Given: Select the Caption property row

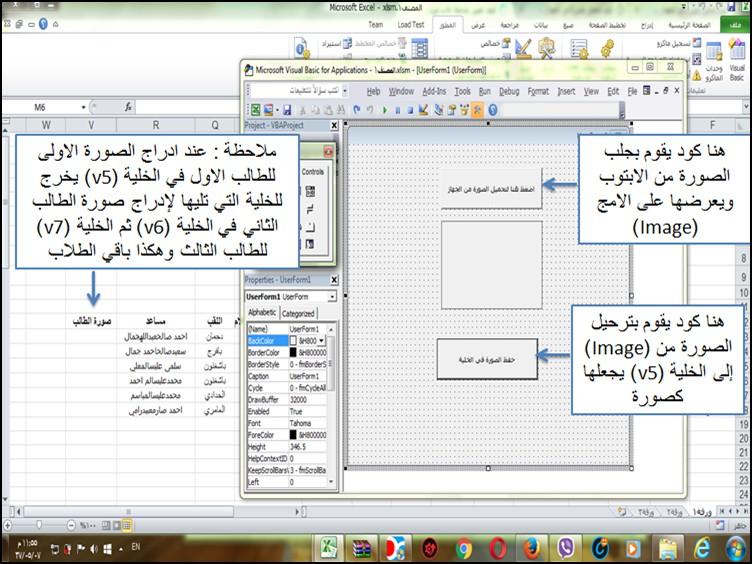Looking at the screenshot, I should coord(287,376).
